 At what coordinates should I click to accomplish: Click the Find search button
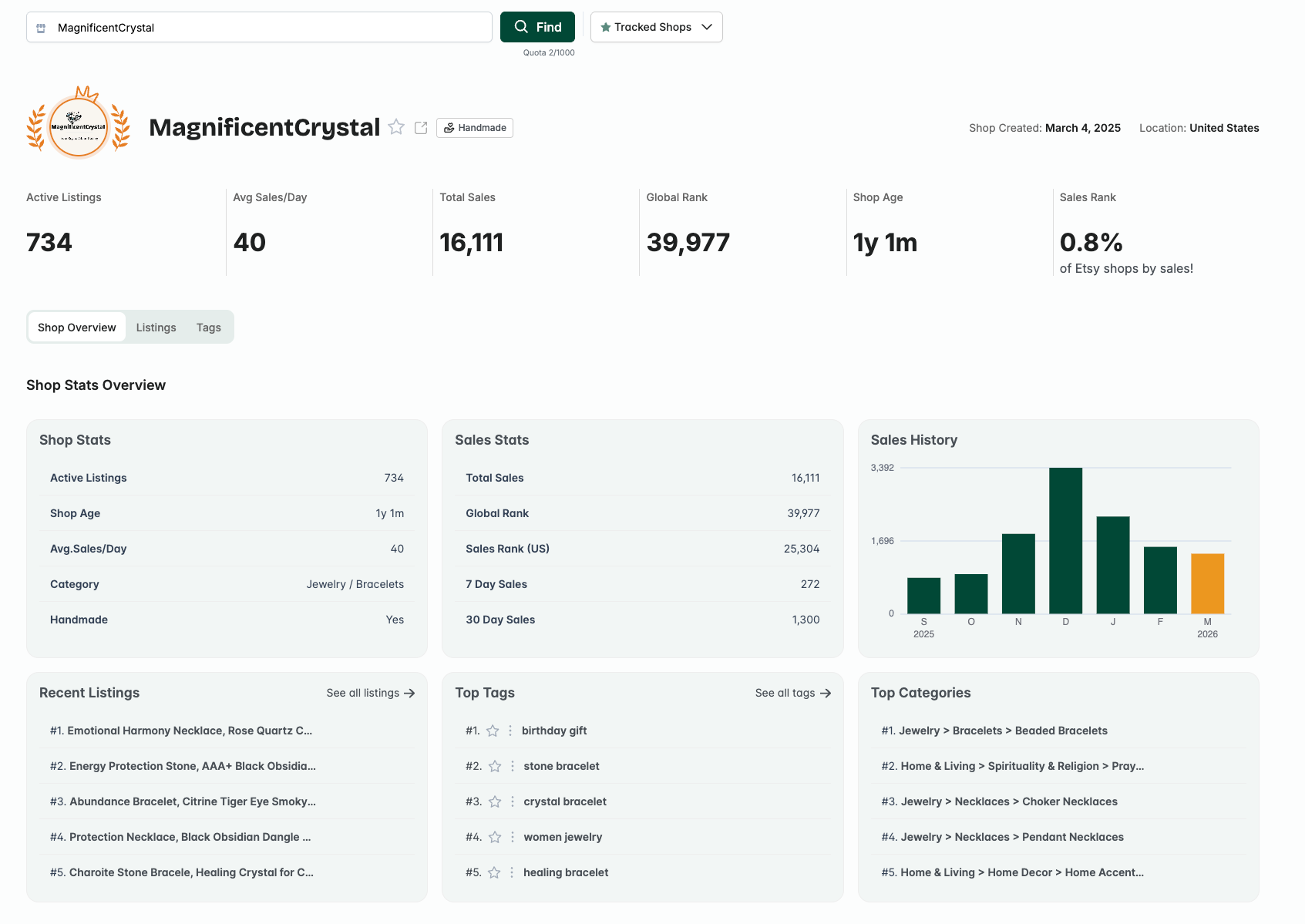[x=537, y=27]
